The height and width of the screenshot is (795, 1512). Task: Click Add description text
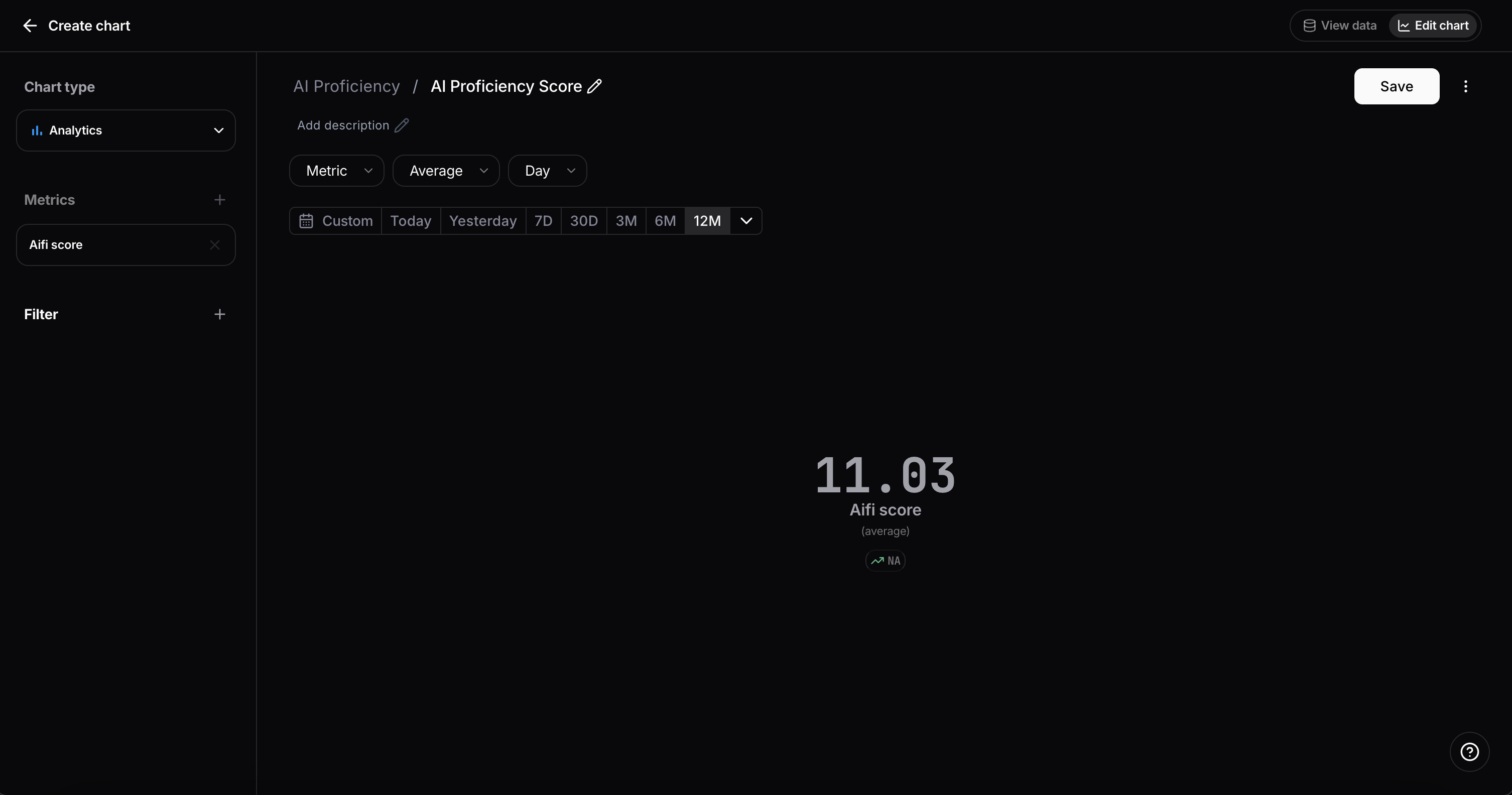tap(343, 125)
